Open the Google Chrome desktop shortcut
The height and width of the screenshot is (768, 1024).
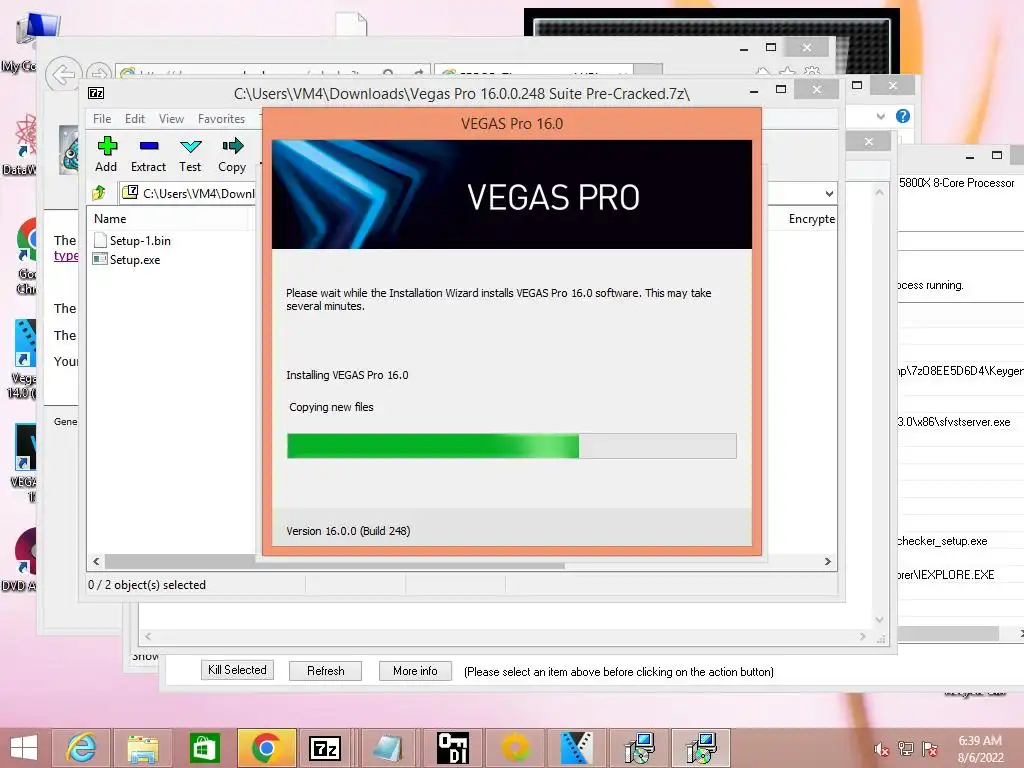pos(26,257)
